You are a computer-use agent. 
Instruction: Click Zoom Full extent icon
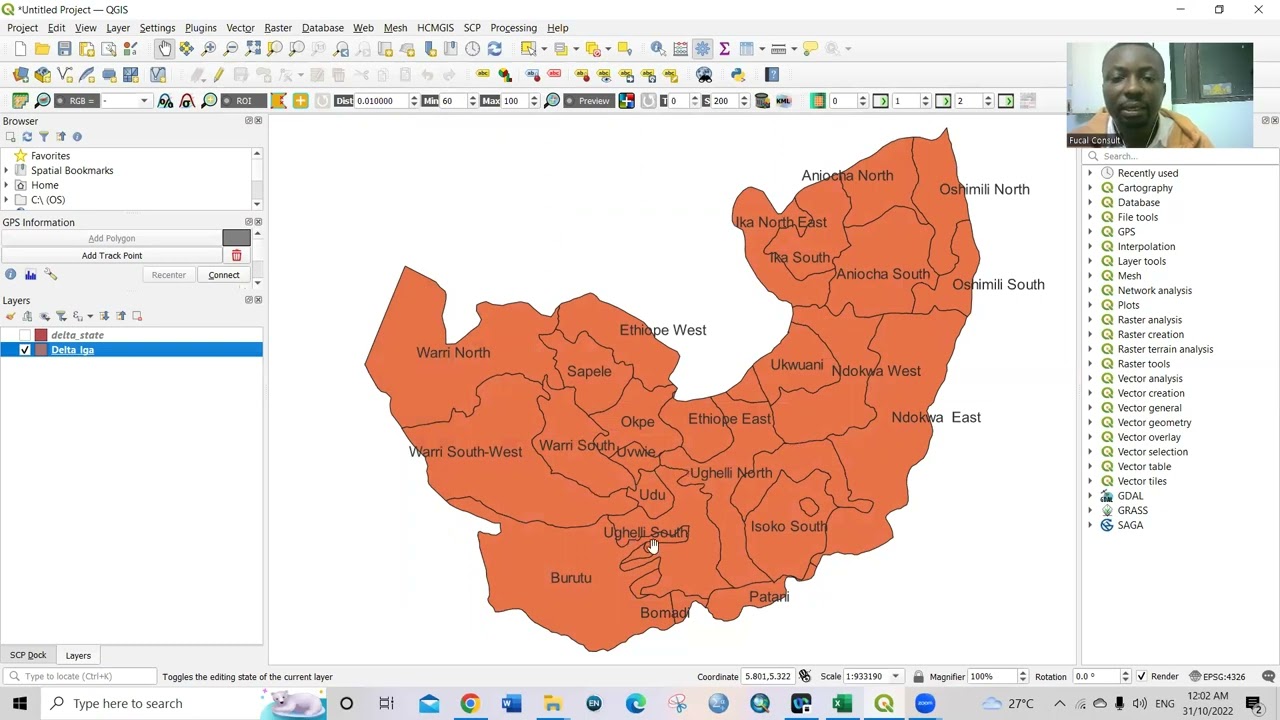pyautogui.click(x=253, y=48)
